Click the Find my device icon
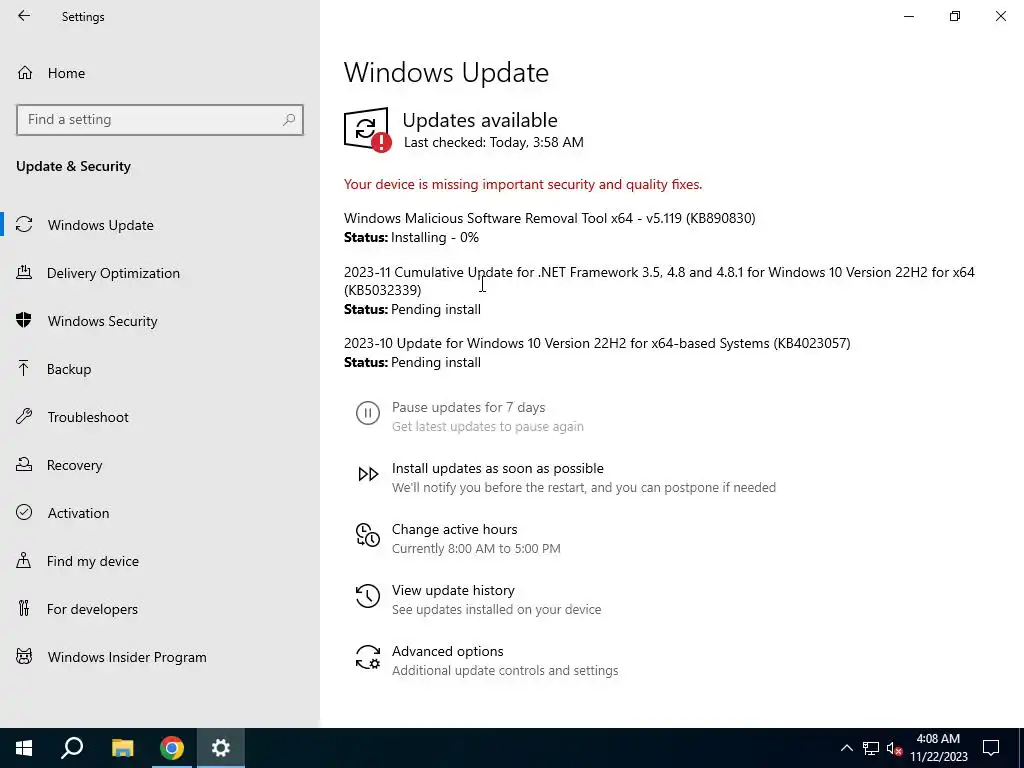This screenshot has width=1024, height=768. pos(24,560)
